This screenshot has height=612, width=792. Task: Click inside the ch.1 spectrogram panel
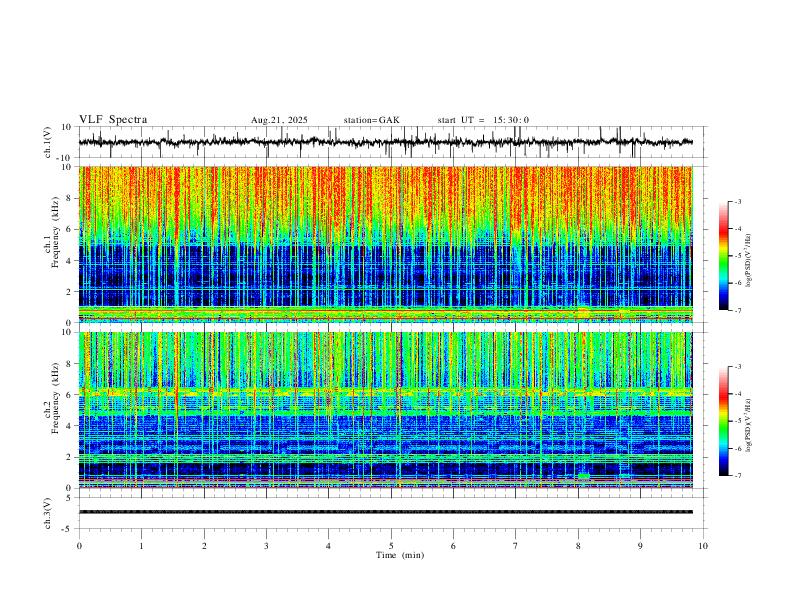coord(386,244)
